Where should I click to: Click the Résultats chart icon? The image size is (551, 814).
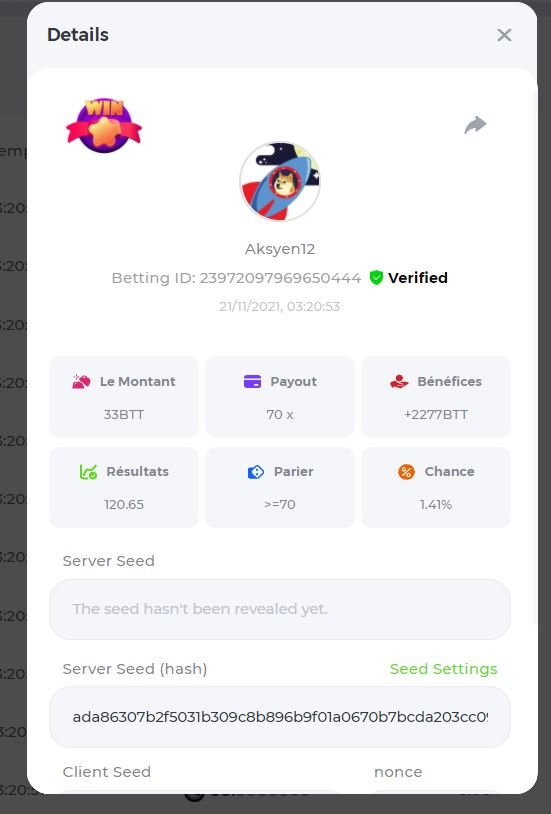[x=88, y=472]
